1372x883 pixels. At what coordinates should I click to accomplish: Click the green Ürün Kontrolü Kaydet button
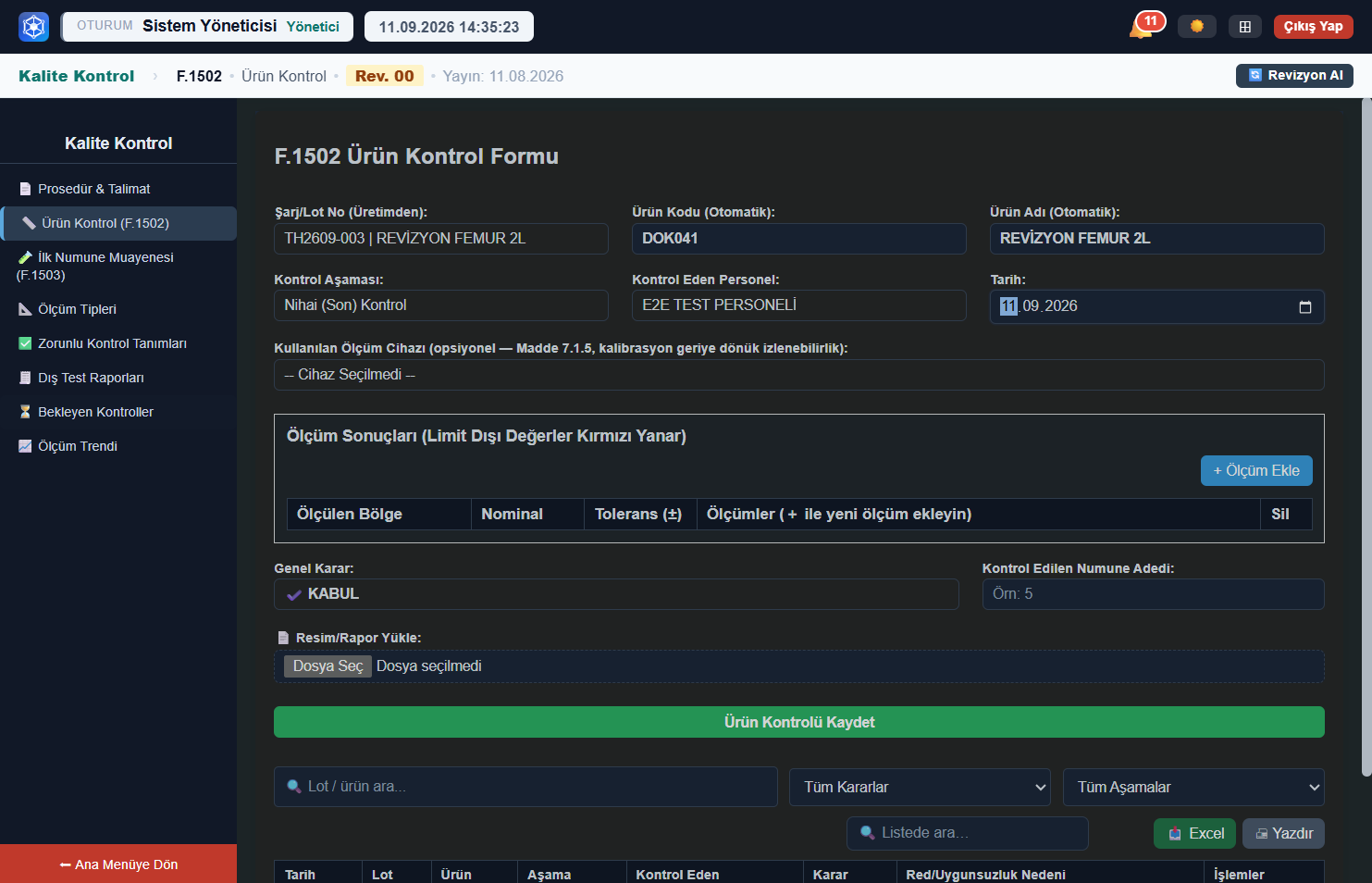[x=799, y=722]
